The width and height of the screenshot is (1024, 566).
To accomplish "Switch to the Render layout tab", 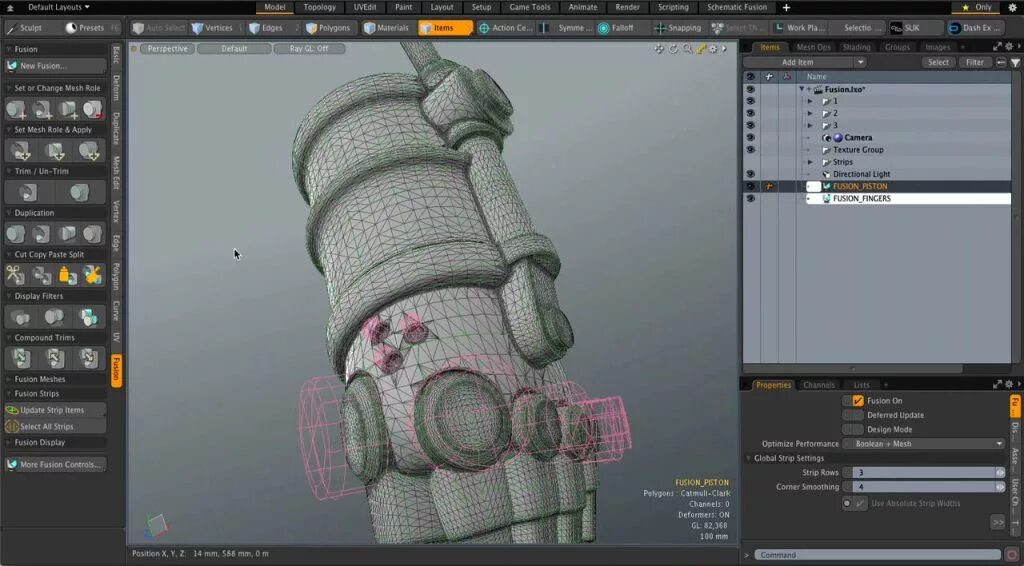I will point(628,7).
